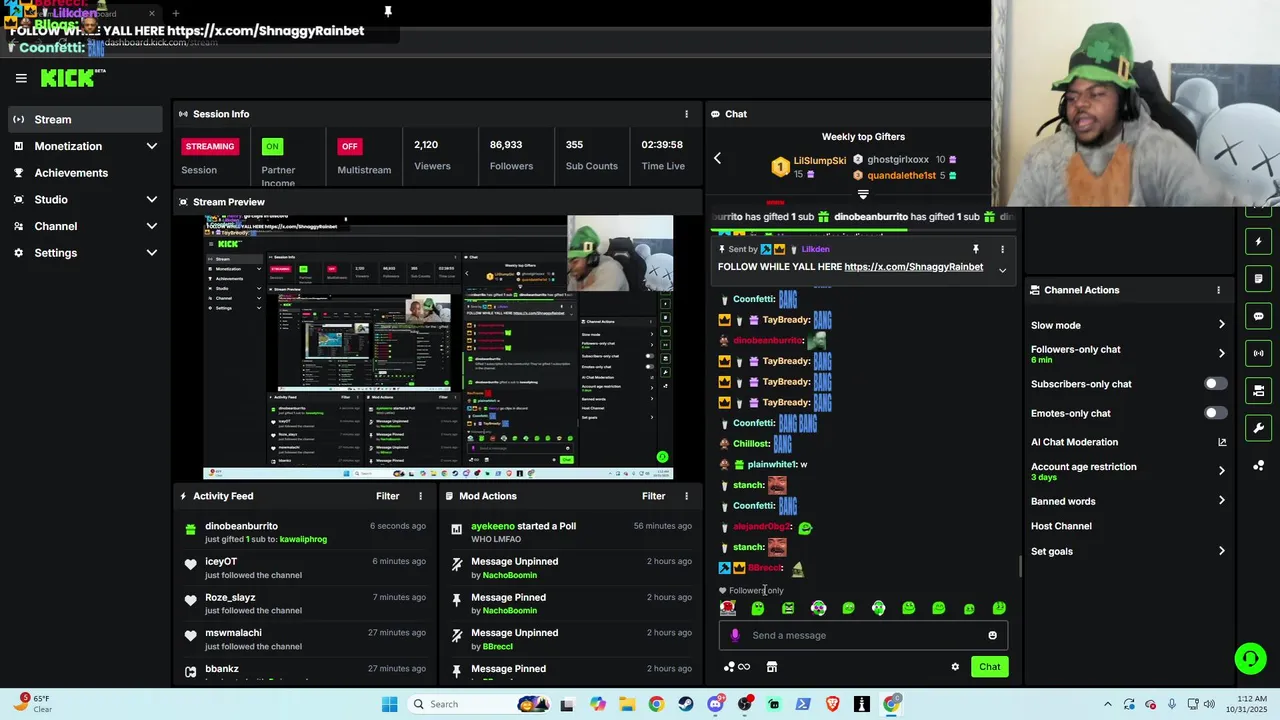Image resolution: width=1280 pixels, height=720 pixels.
Task: Go to previous page of Weekly top Gifters
Action: pos(717,158)
